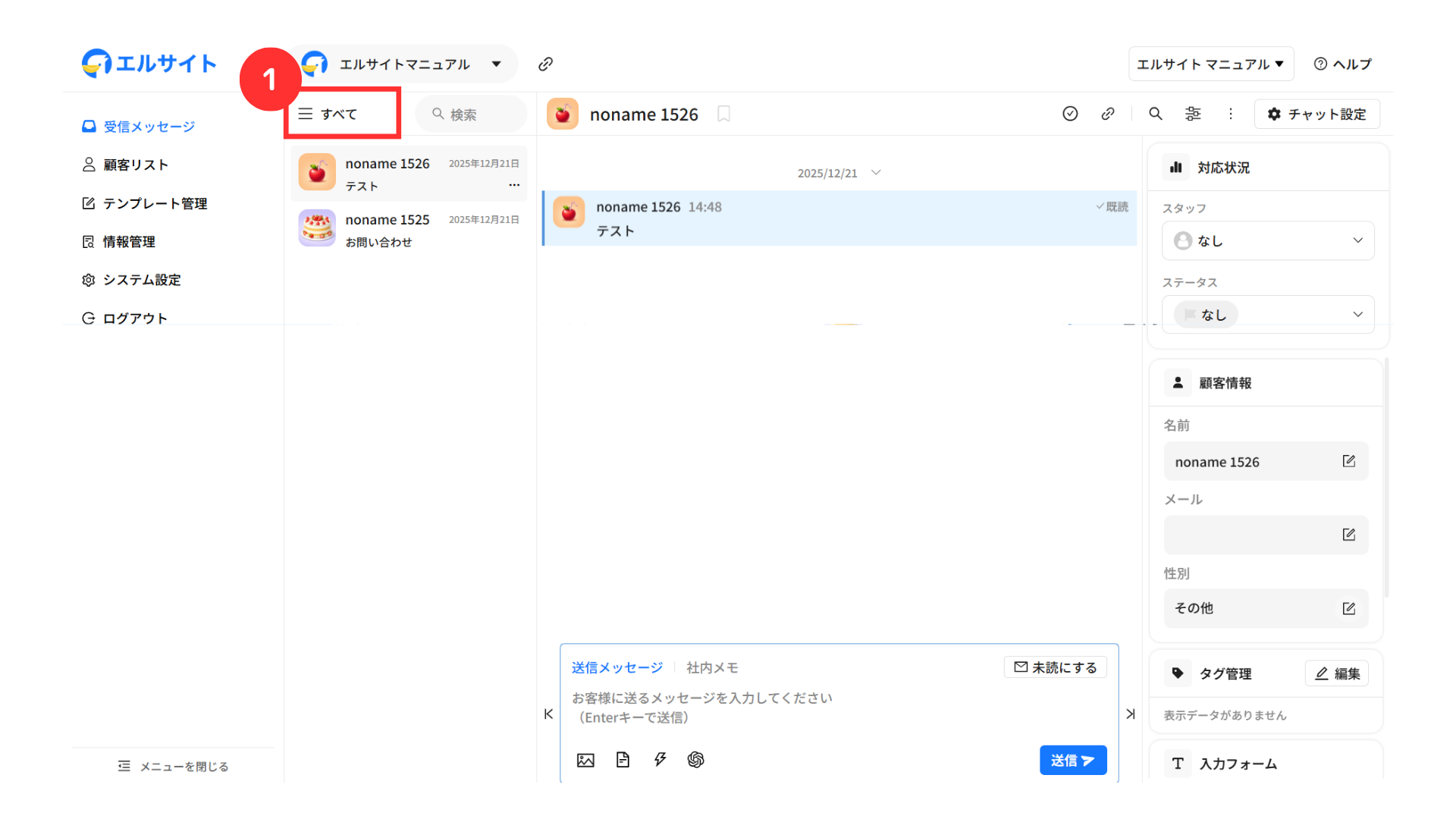
Task: Click the AI swirl icon in composer
Action: [695, 760]
